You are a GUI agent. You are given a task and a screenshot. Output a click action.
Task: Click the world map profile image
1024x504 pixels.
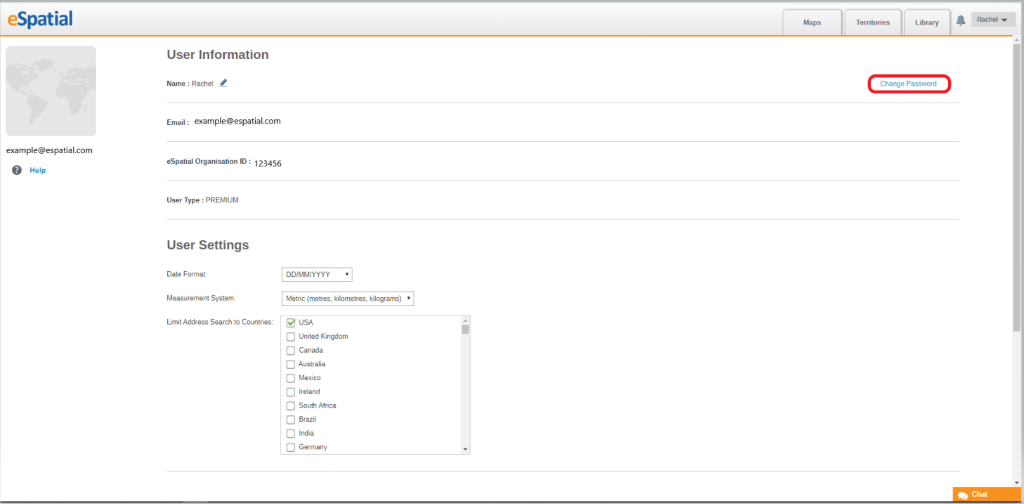coord(51,91)
